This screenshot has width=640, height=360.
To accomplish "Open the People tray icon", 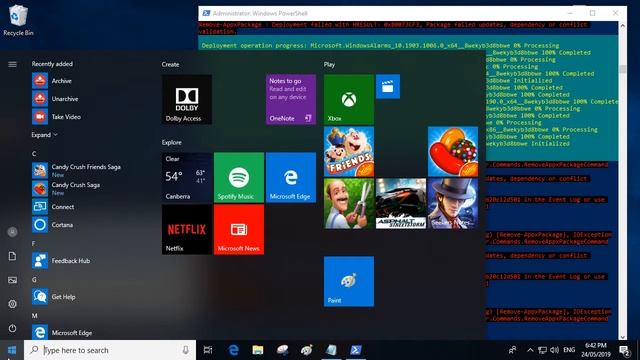I will [513, 350].
